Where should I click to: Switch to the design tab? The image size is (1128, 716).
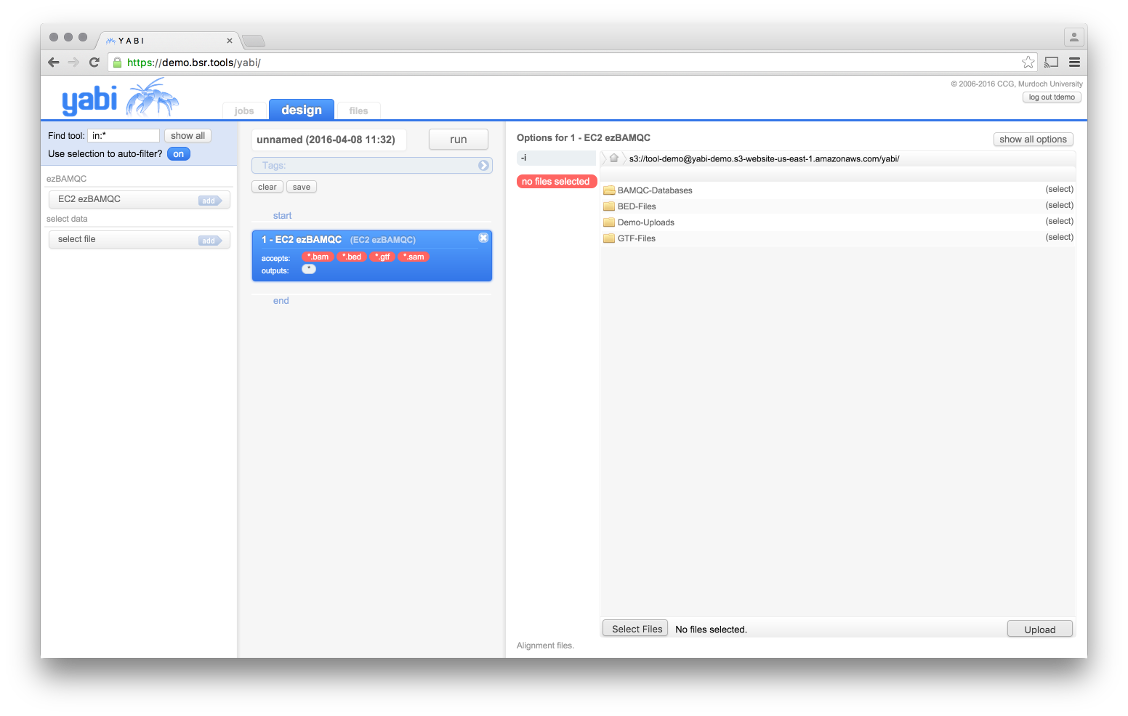pos(301,109)
